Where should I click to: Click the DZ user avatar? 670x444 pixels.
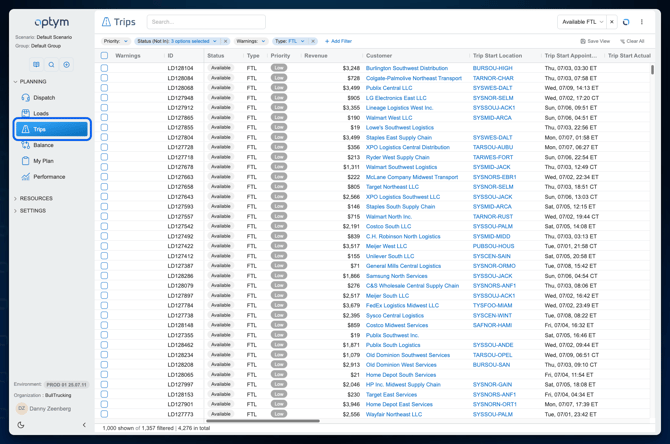[21, 409]
